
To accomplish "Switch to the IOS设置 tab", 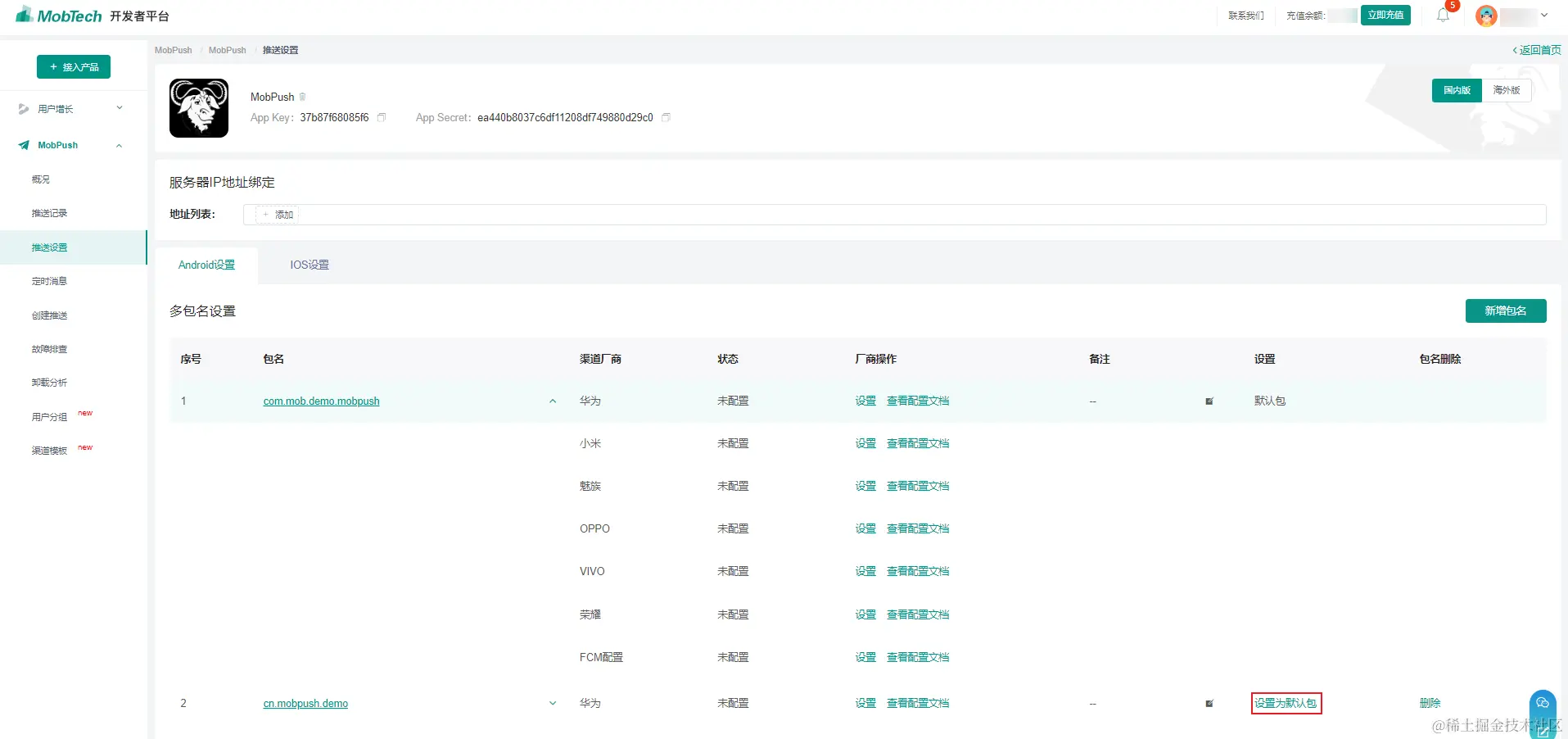I will [x=310, y=265].
